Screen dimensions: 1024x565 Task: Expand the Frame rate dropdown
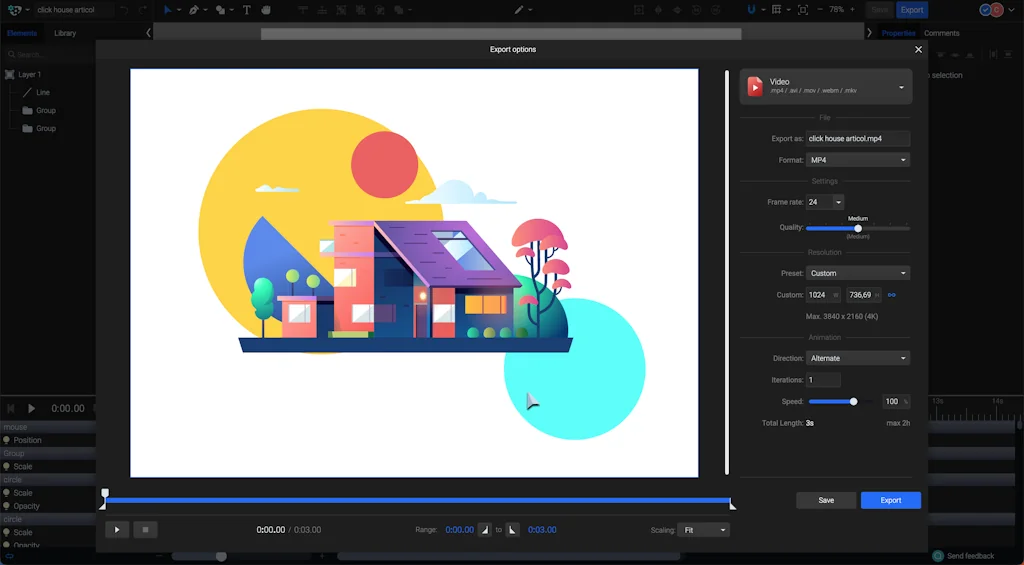pyautogui.click(x=838, y=202)
